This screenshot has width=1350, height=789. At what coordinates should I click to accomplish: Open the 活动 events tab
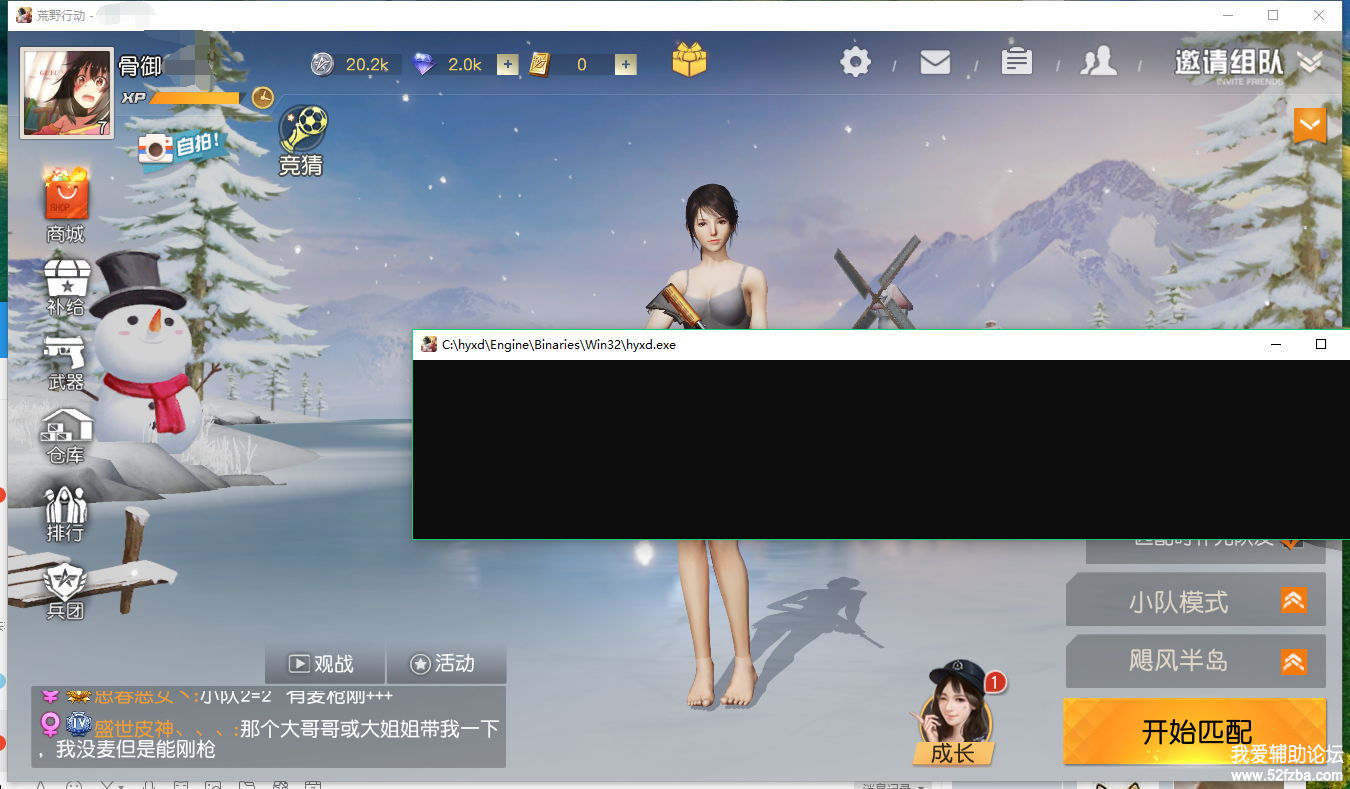click(x=446, y=663)
